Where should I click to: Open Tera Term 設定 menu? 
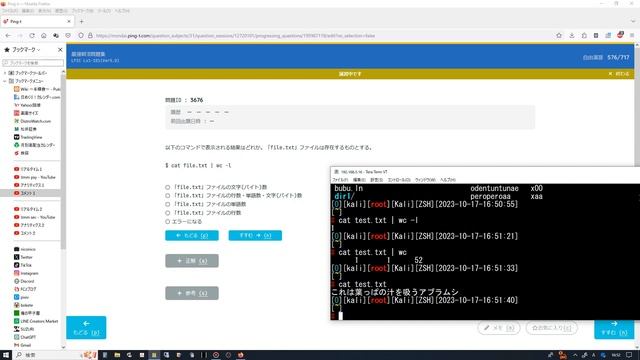point(376,180)
